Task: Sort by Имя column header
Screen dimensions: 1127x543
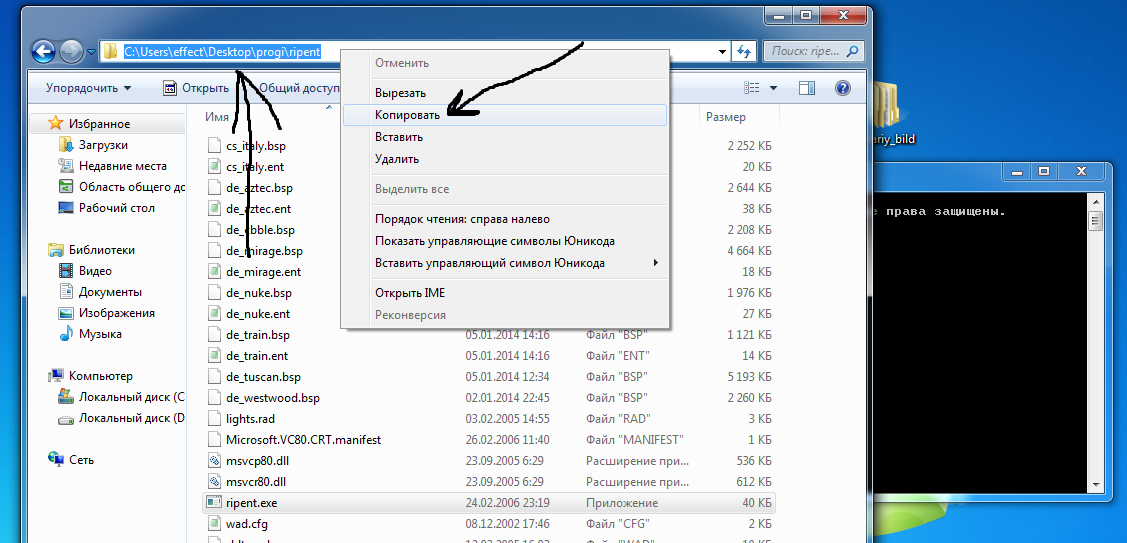Action: pos(217,117)
